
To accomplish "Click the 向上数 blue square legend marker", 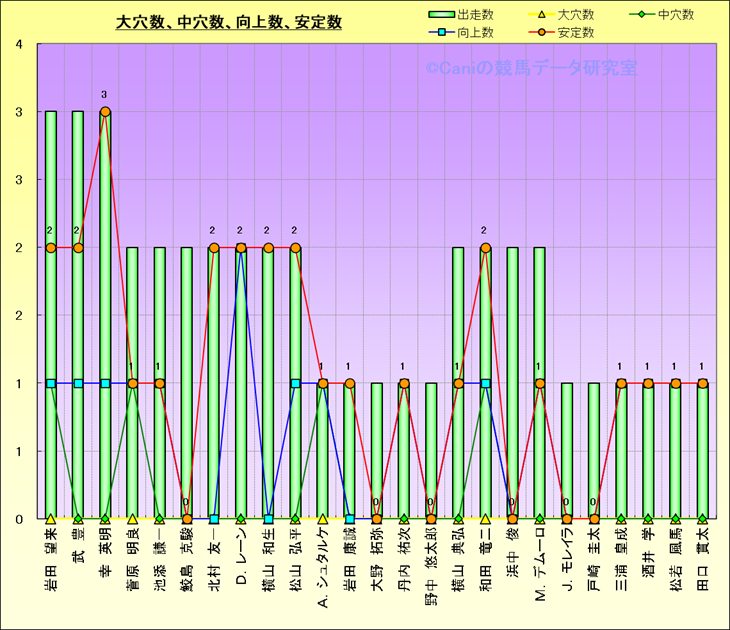I will (x=441, y=32).
